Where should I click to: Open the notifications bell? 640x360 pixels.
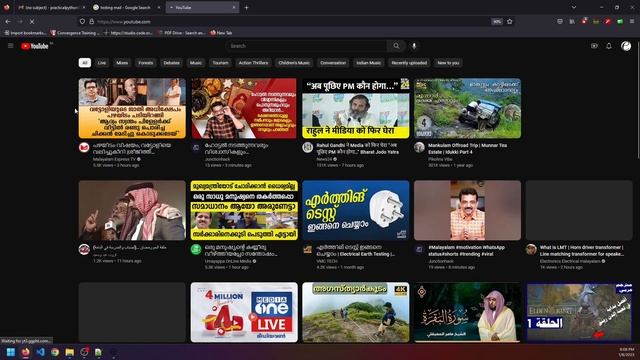tap(609, 46)
